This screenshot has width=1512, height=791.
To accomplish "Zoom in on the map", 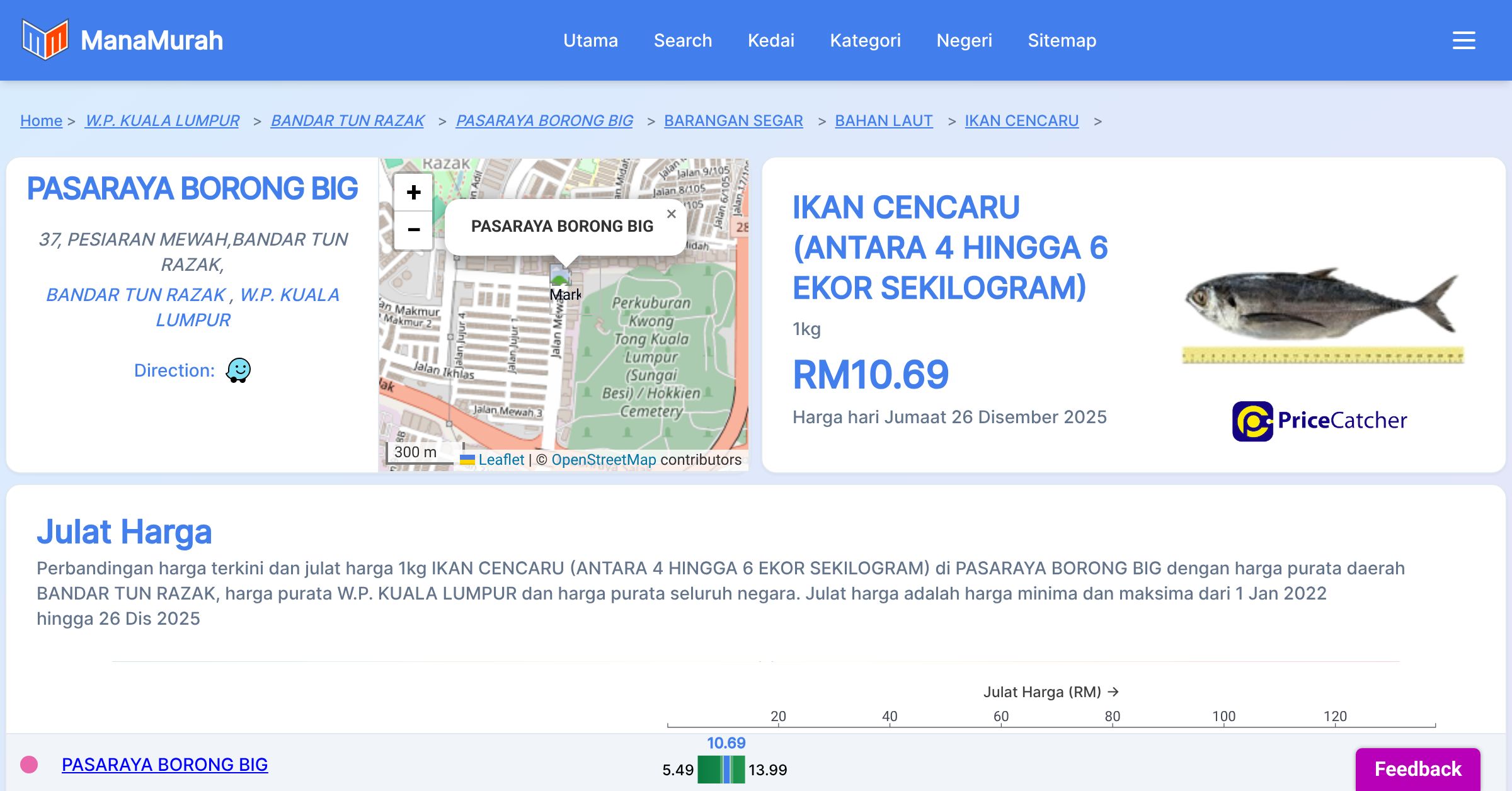I will tap(413, 192).
